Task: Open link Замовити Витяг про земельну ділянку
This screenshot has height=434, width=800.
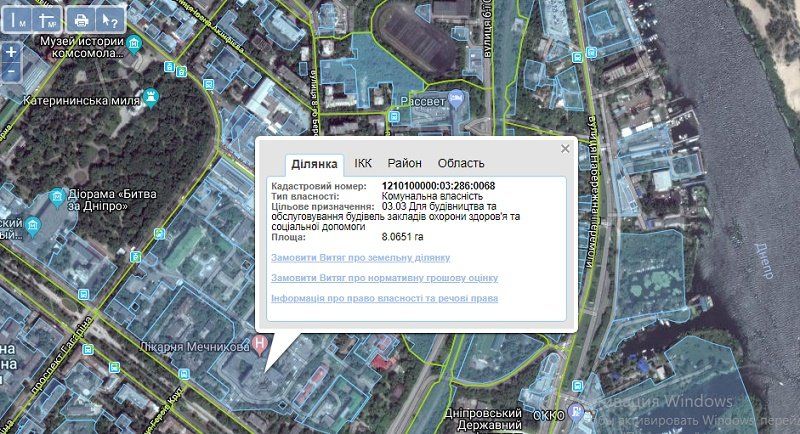Action: pyautogui.click(x=361, y=257)
